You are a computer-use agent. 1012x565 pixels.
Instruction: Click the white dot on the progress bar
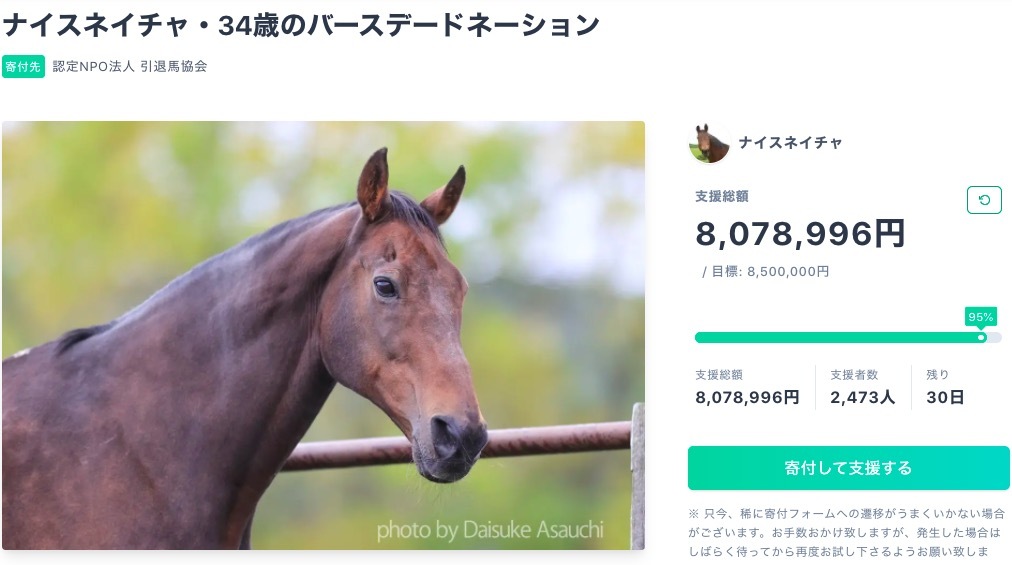[981, 337]
